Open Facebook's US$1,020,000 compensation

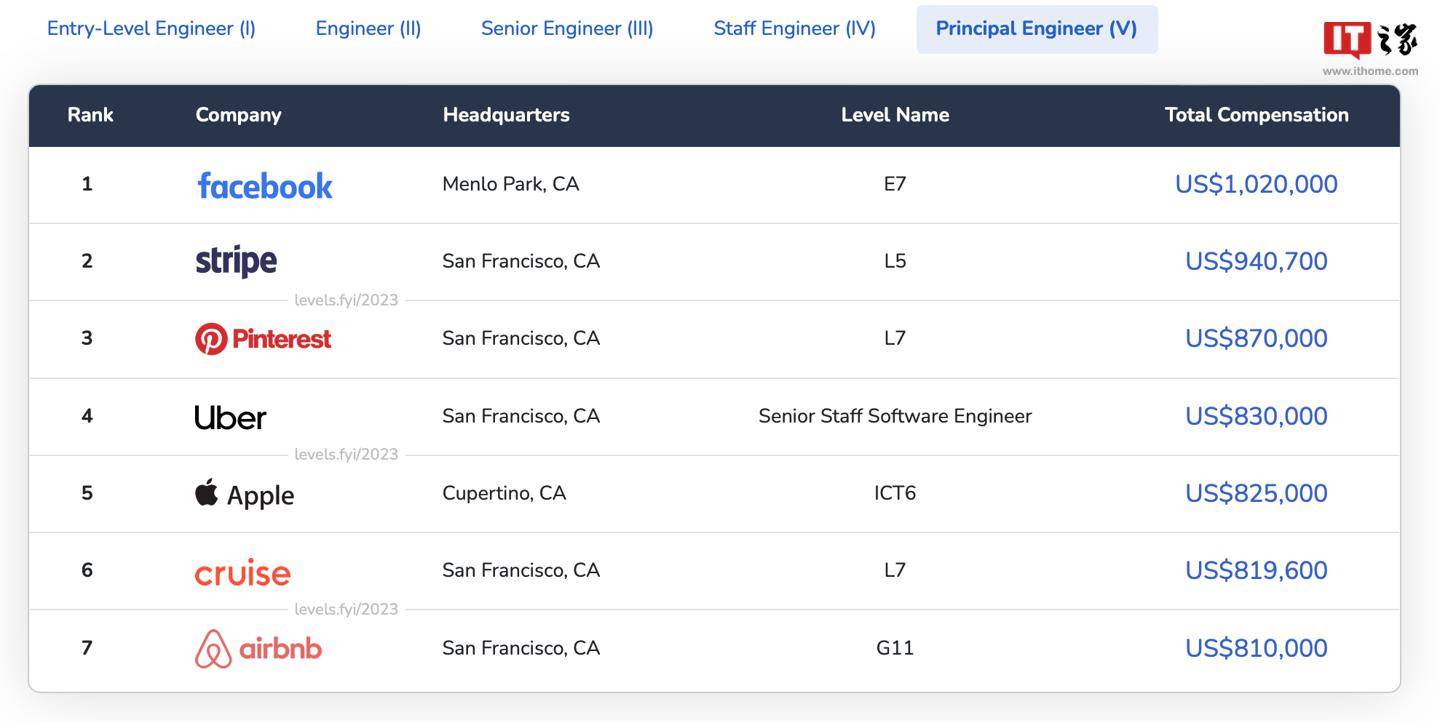click(1256, 184)
